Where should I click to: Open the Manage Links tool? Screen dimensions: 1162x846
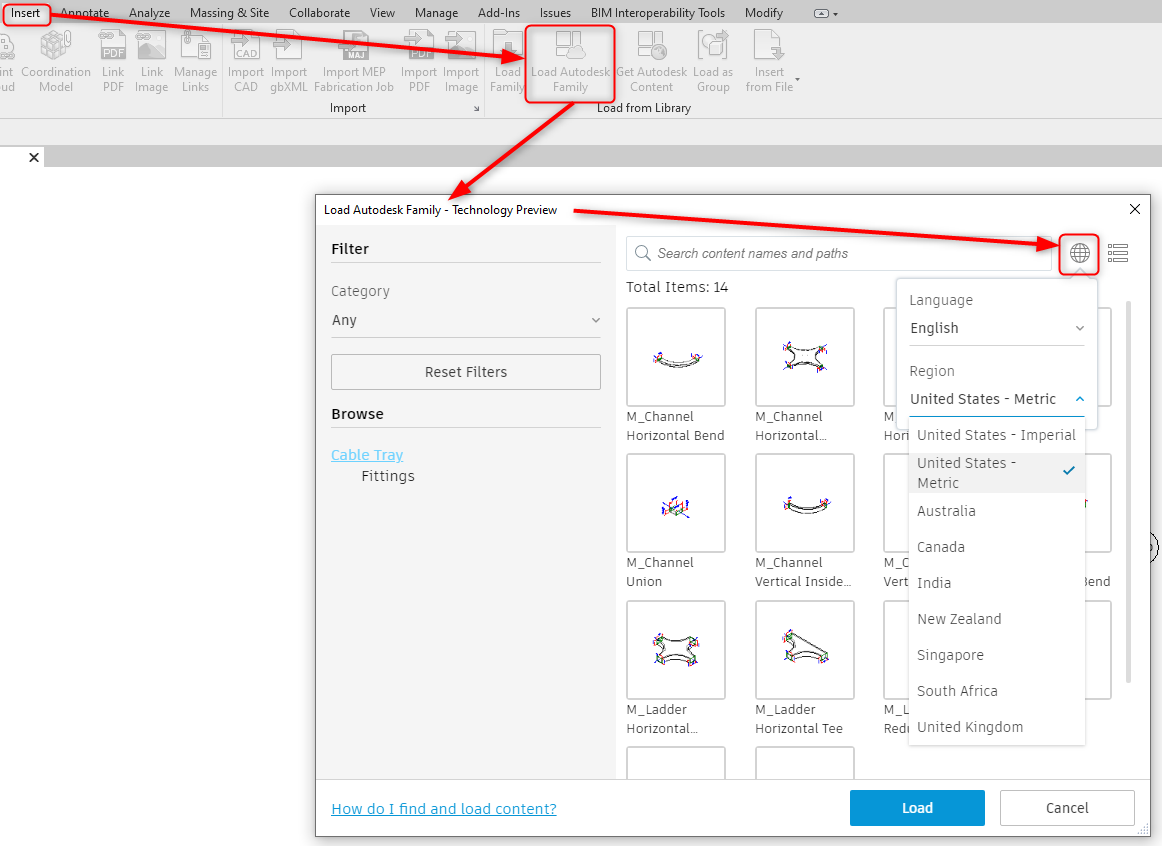click(x=195, y=60)
